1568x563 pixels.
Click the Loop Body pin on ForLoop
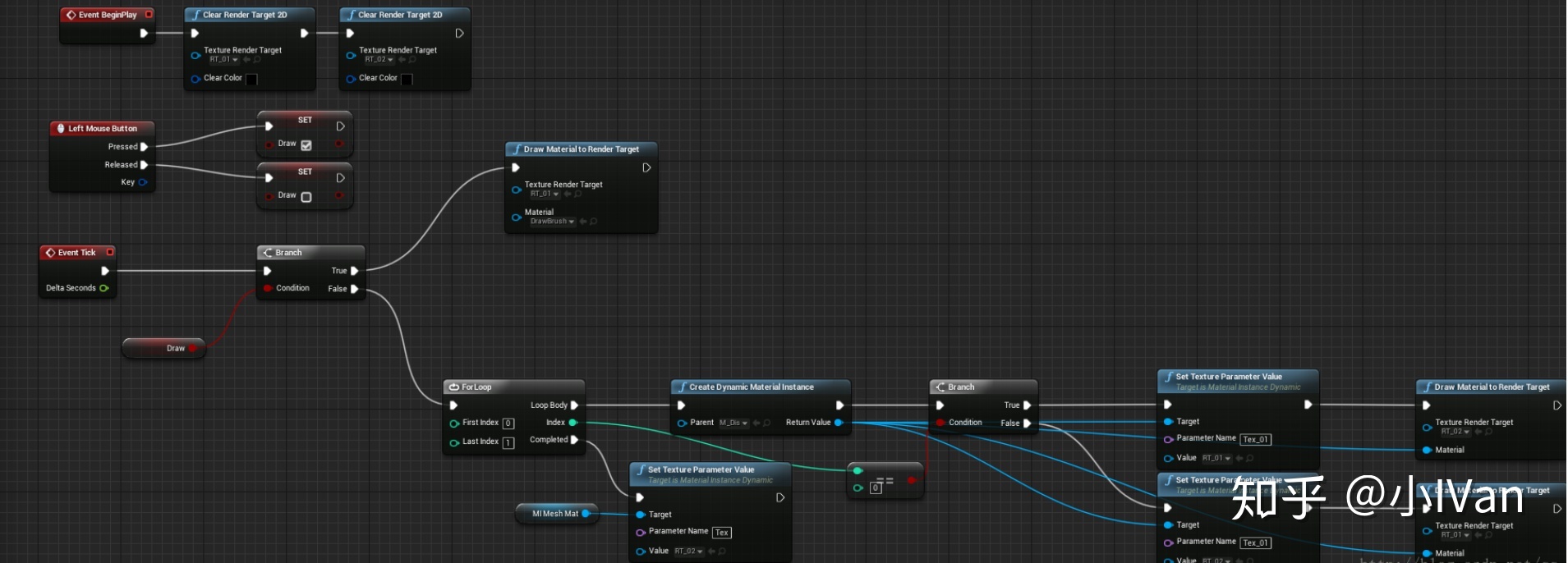[574, 405]
